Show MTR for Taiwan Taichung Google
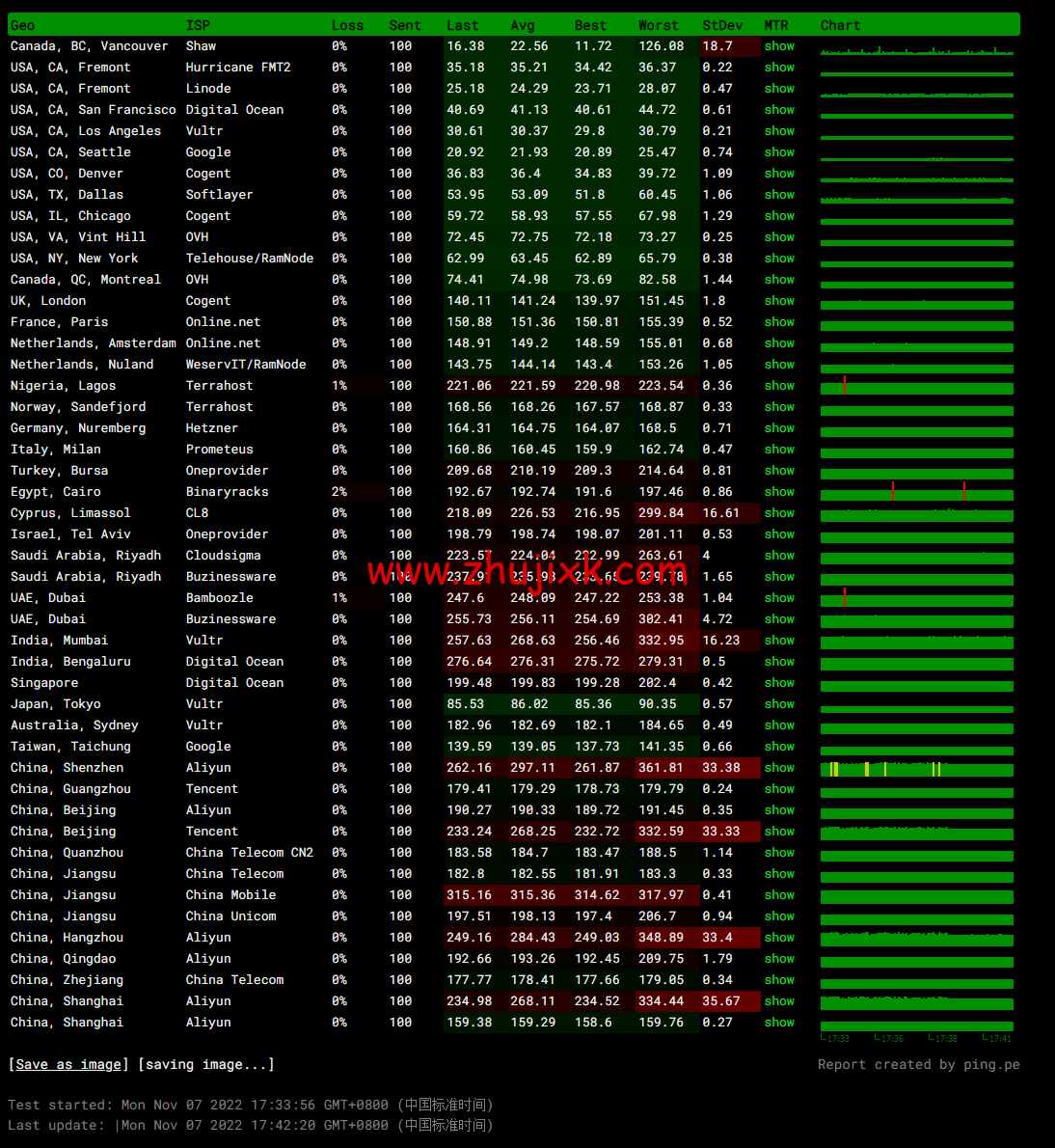The image size is (1055, 1148). (x=779, y=747)
